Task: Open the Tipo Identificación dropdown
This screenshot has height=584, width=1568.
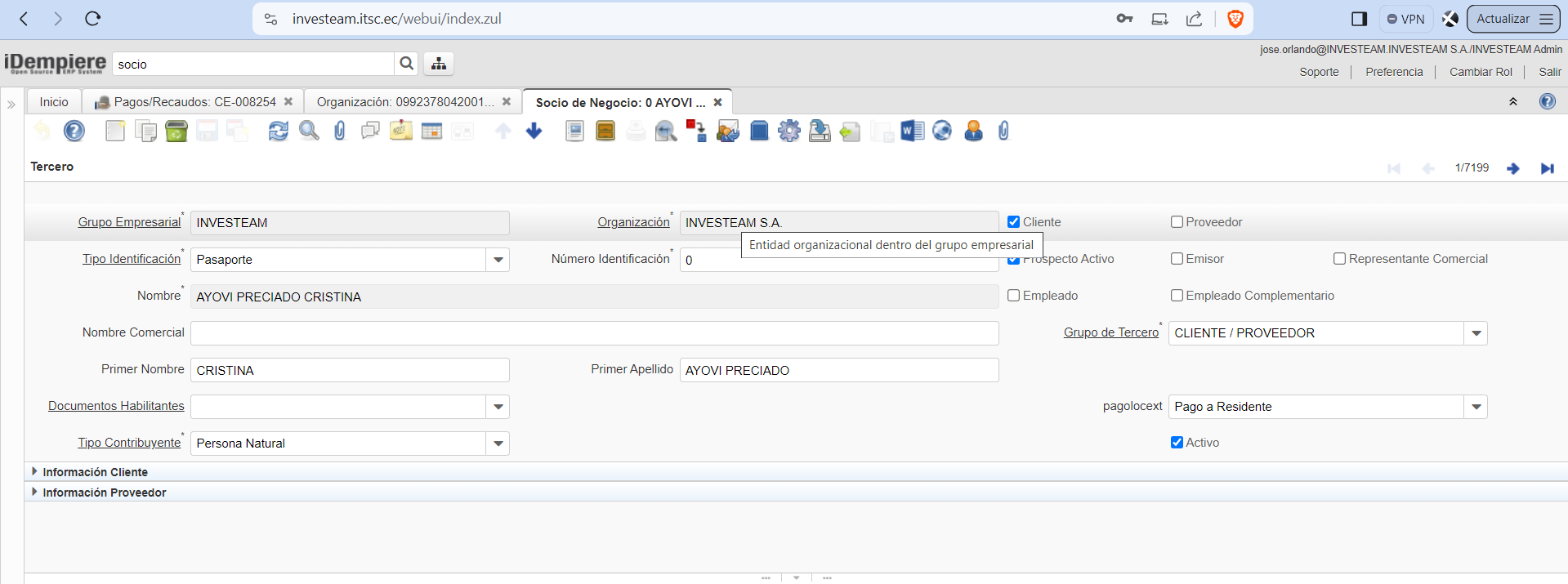Action: pyautogui.click(x=498, y=260)
